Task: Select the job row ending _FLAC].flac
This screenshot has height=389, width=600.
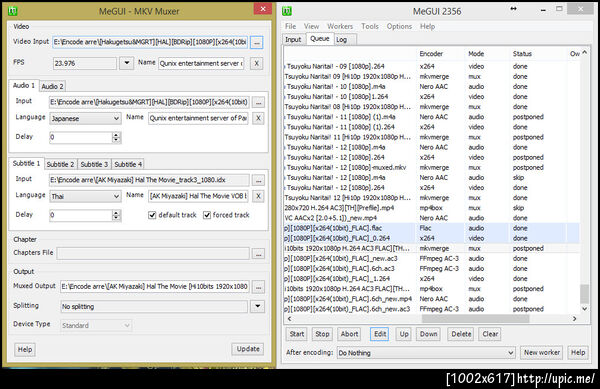Action: click(x=432, y=228)
